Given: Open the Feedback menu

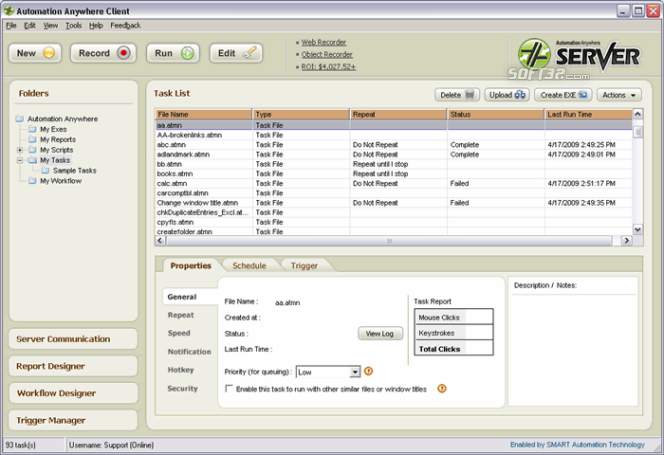Looking at the screenshot, I should (125, 25).
